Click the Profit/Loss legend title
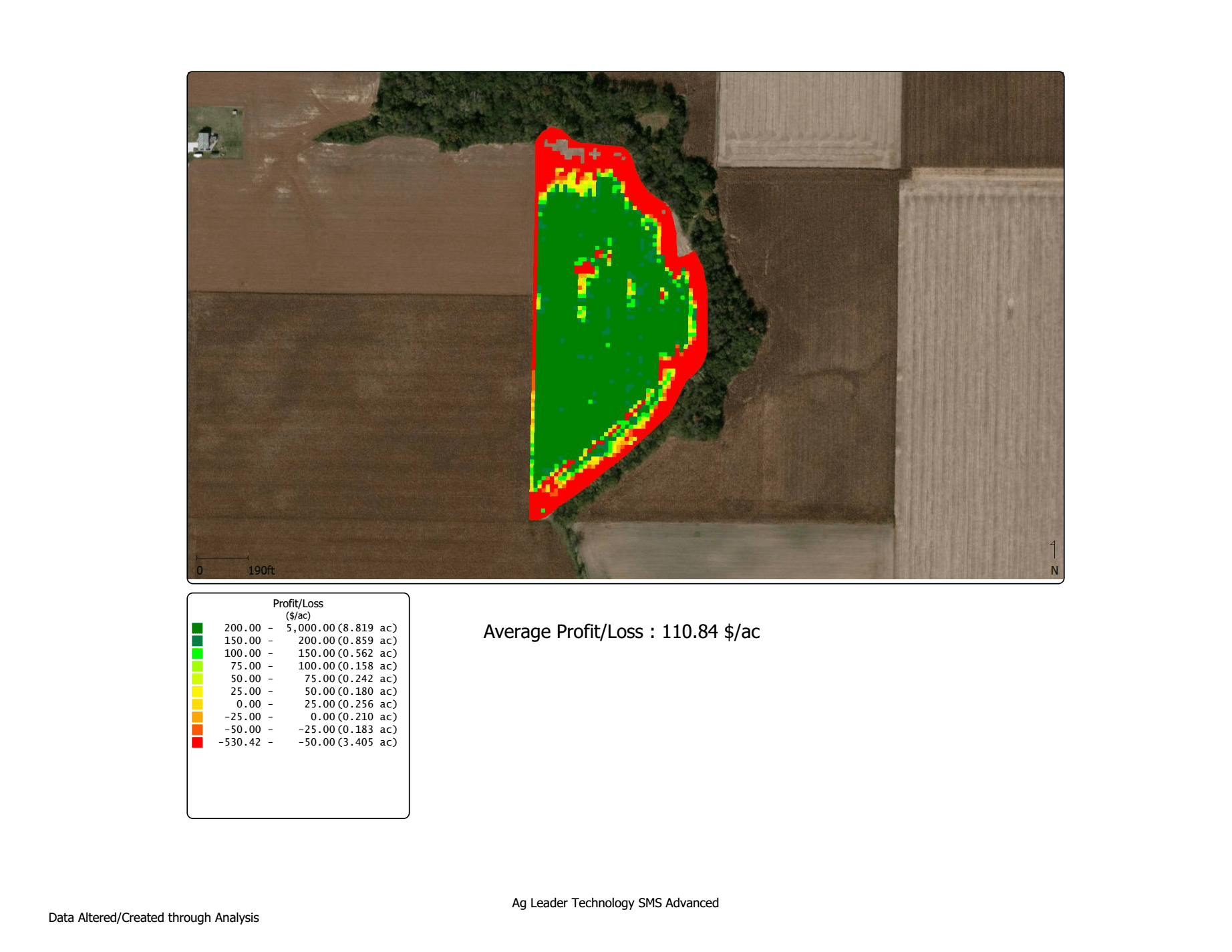The height and width of the screenshot is (952, 1232). coord(298,603)
